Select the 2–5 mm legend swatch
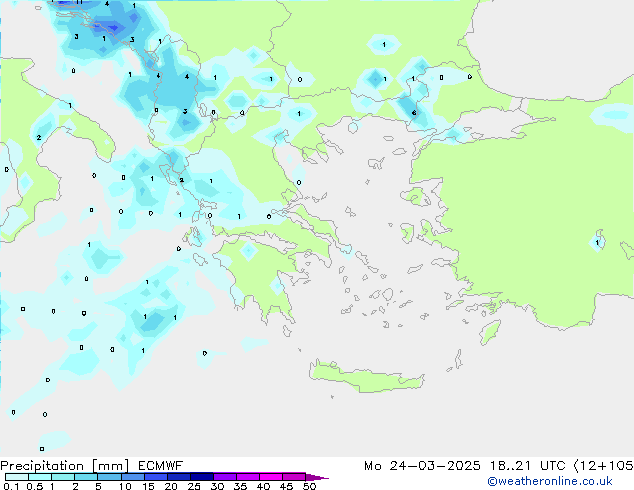The image size is (634, 490). click(x=86, y=477)
